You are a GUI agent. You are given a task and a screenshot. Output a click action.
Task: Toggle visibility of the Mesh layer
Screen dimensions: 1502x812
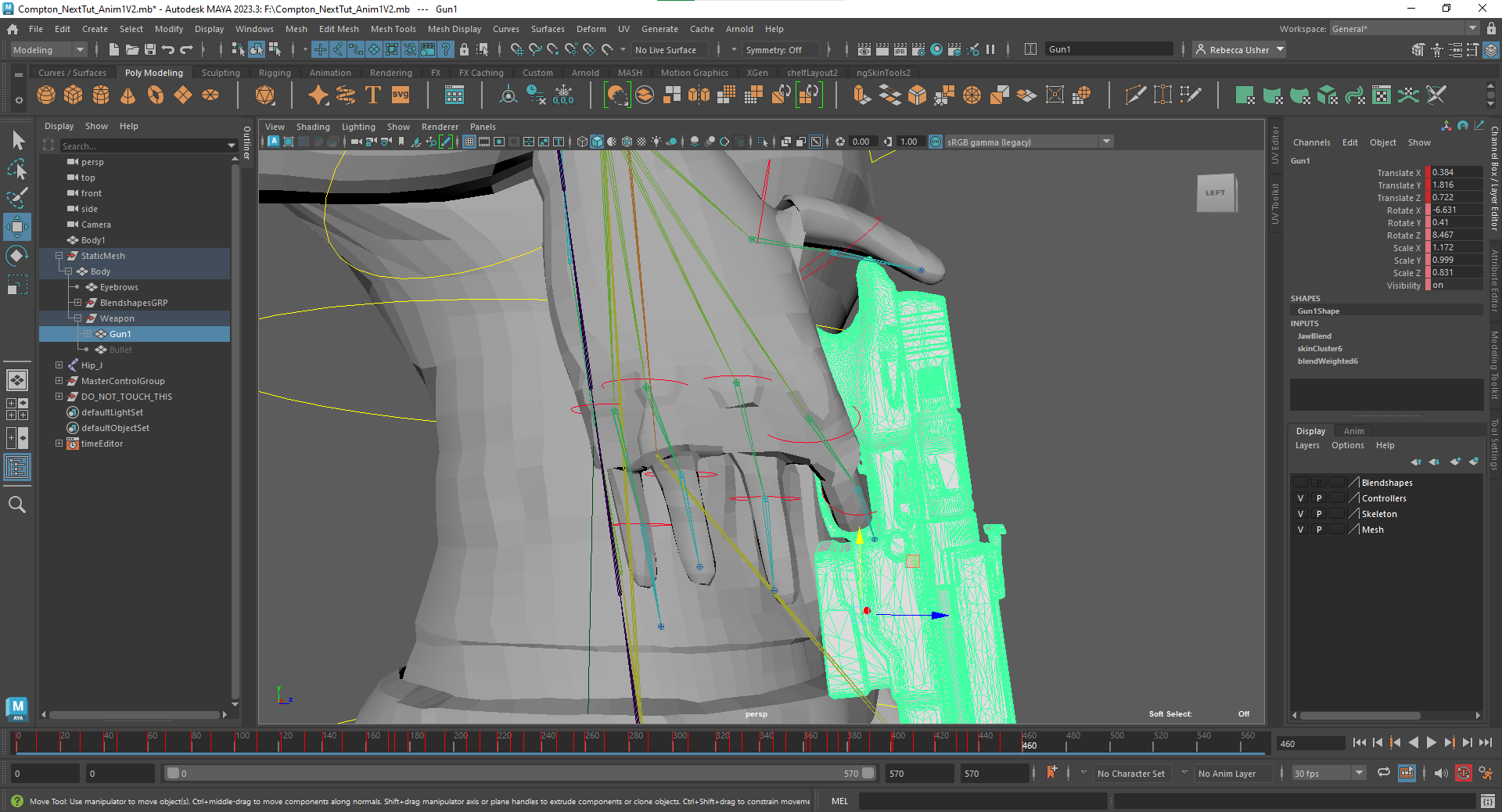coord(1300,530)
